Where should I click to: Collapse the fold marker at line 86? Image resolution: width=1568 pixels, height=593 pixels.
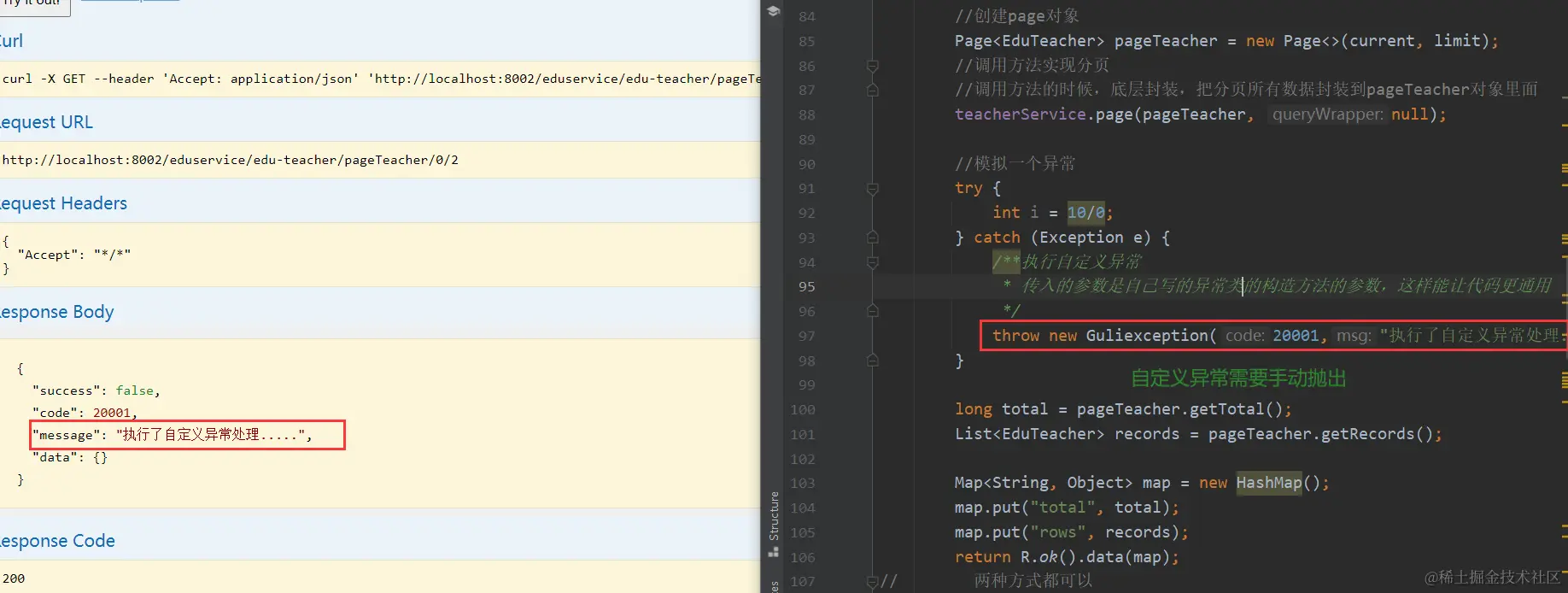(872, 66)
